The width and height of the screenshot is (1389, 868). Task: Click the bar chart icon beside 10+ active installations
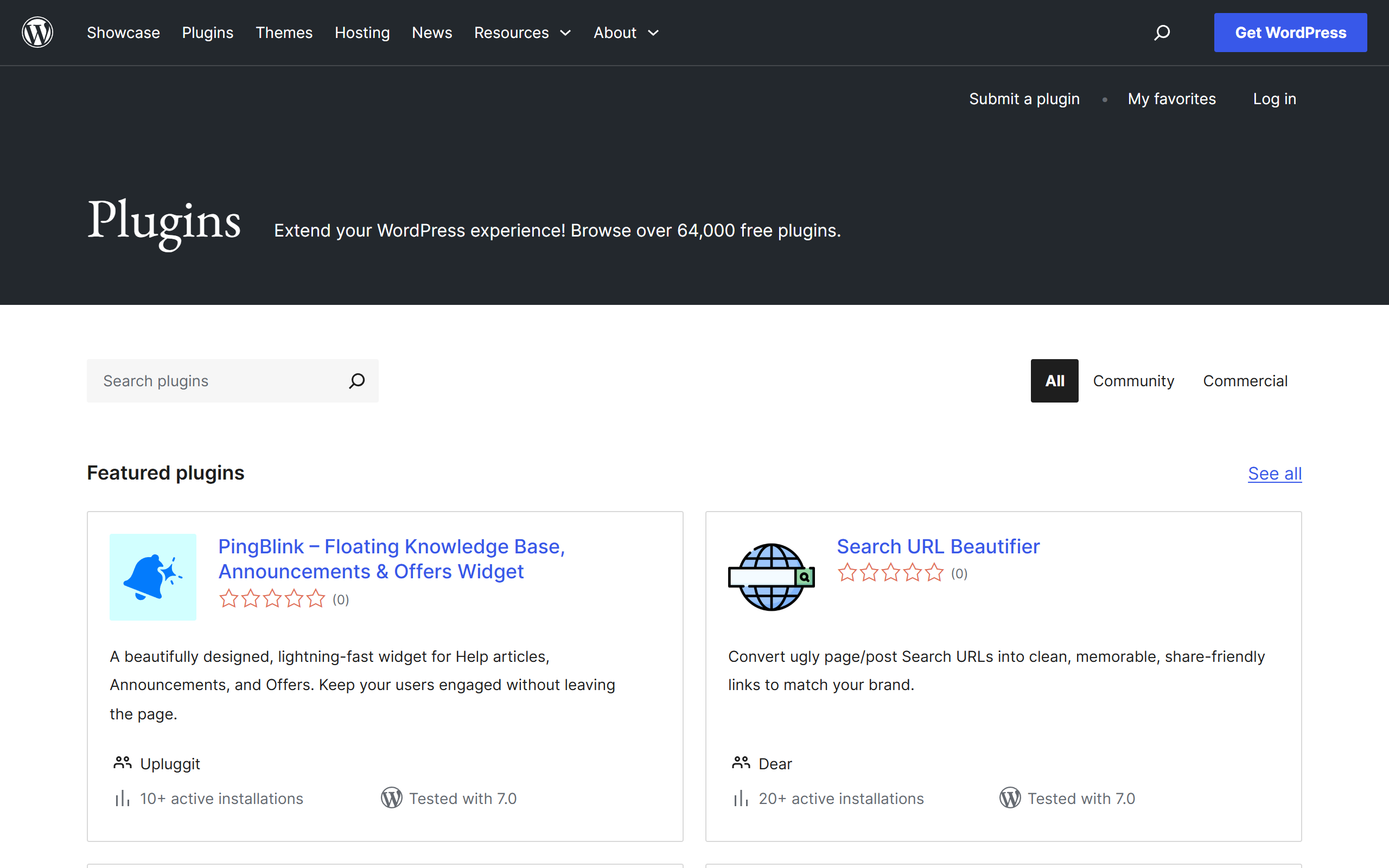pyautogui.click(x=122, y=799)
